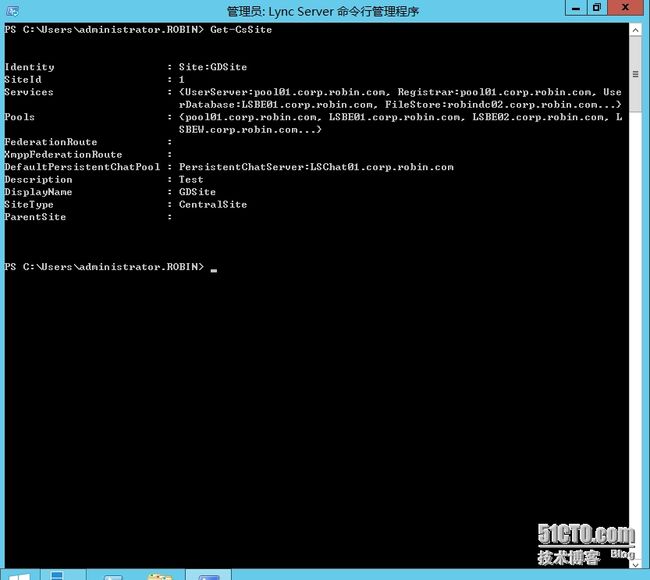
Task: Click the console vertical scrollbar thumb
Action: [x=635, y=74]
